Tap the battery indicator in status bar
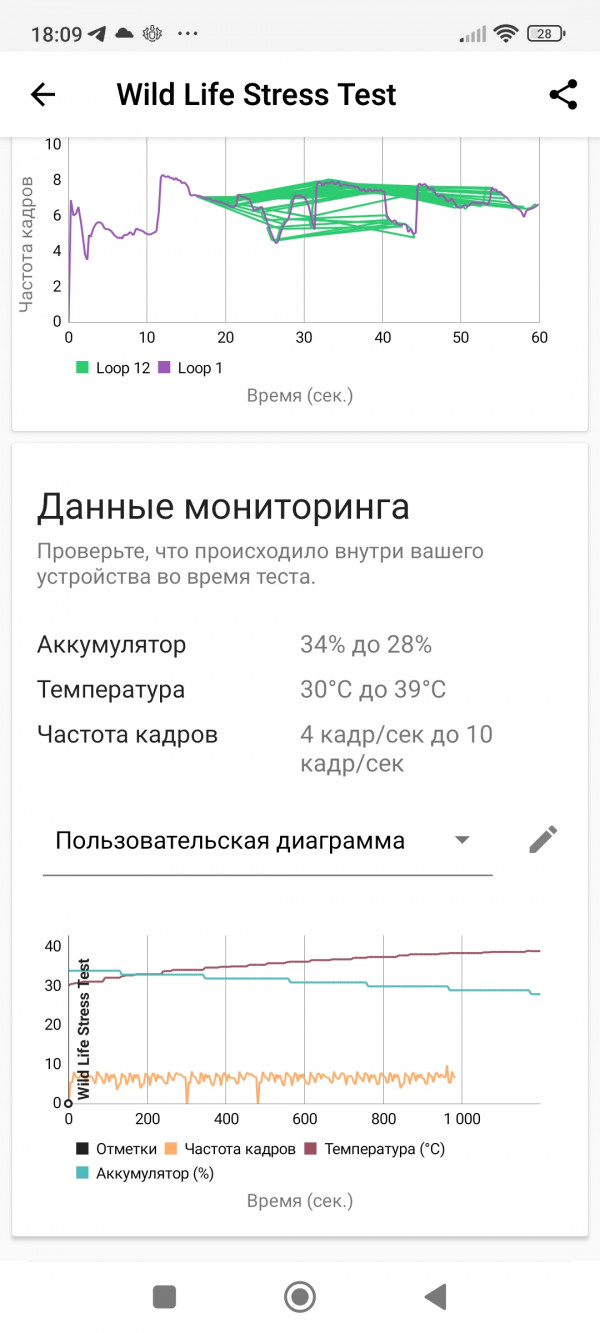The width and height of the screenshot is (600, 1333). coord(544,33)
